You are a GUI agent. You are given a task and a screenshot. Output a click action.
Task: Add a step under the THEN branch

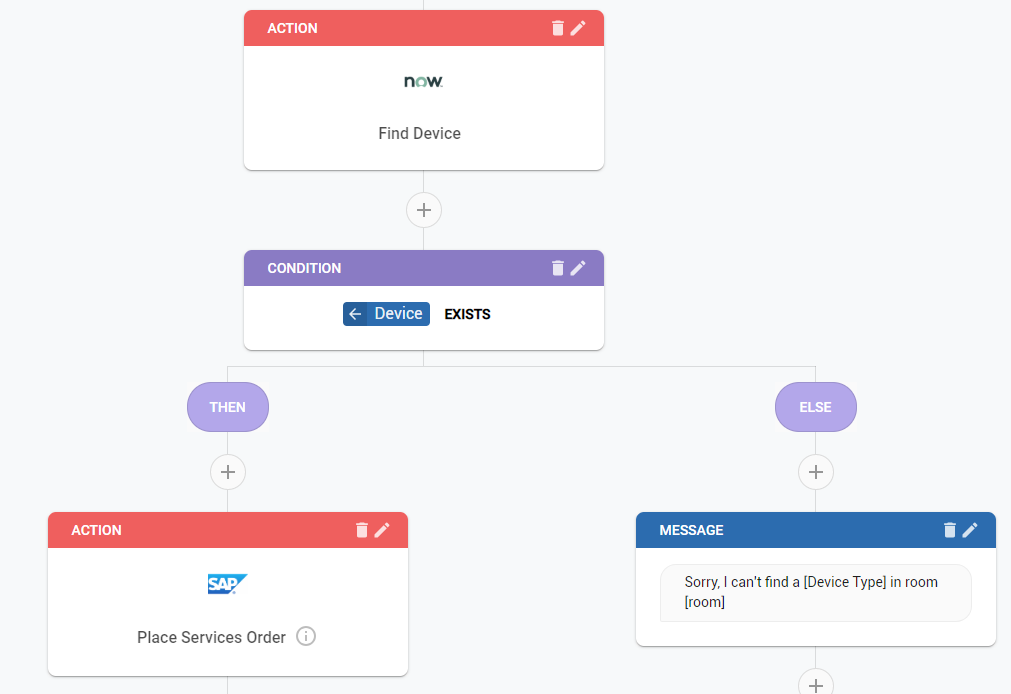point(227,472)
